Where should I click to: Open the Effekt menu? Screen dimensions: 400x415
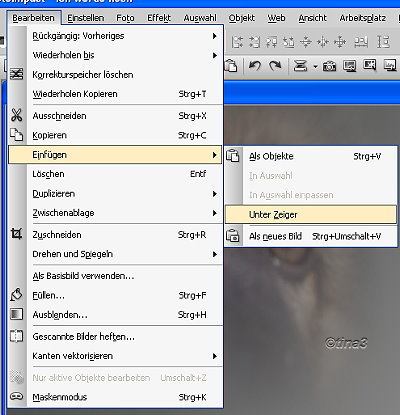pyautogui.click(x=159, y=18)
